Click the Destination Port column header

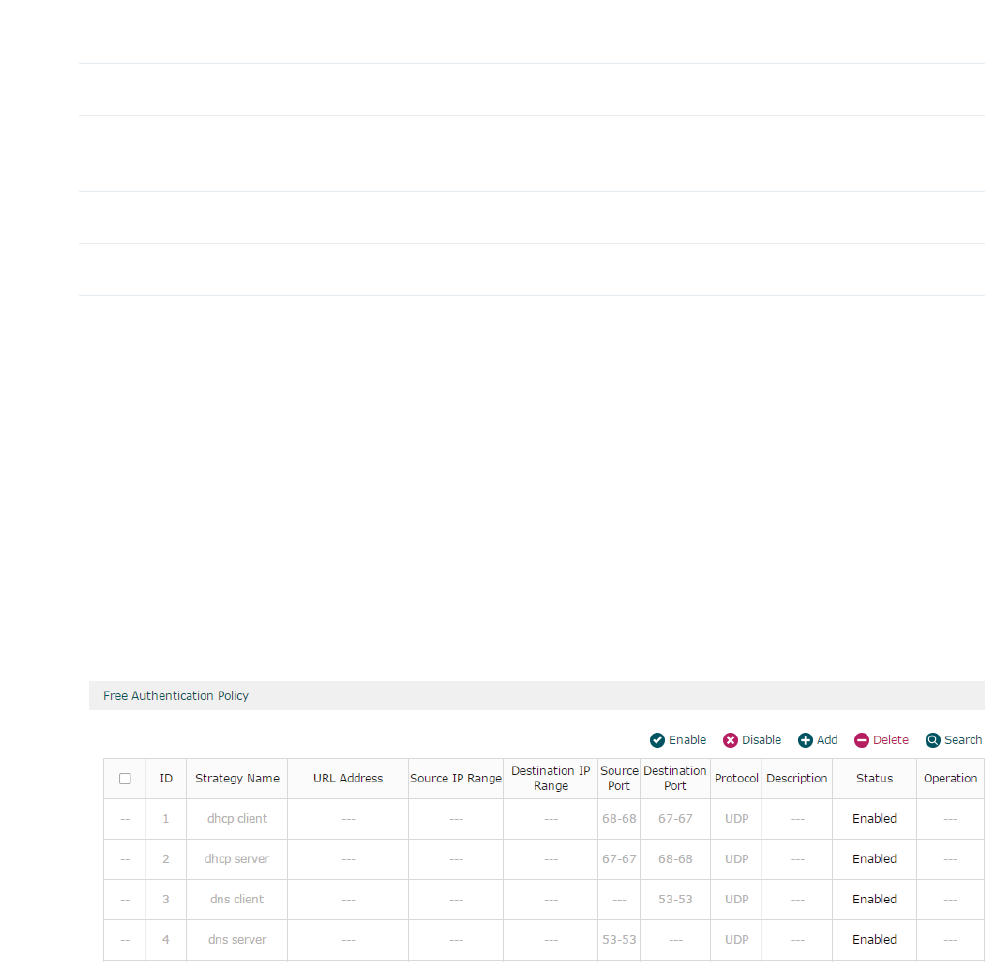point(675,778)
